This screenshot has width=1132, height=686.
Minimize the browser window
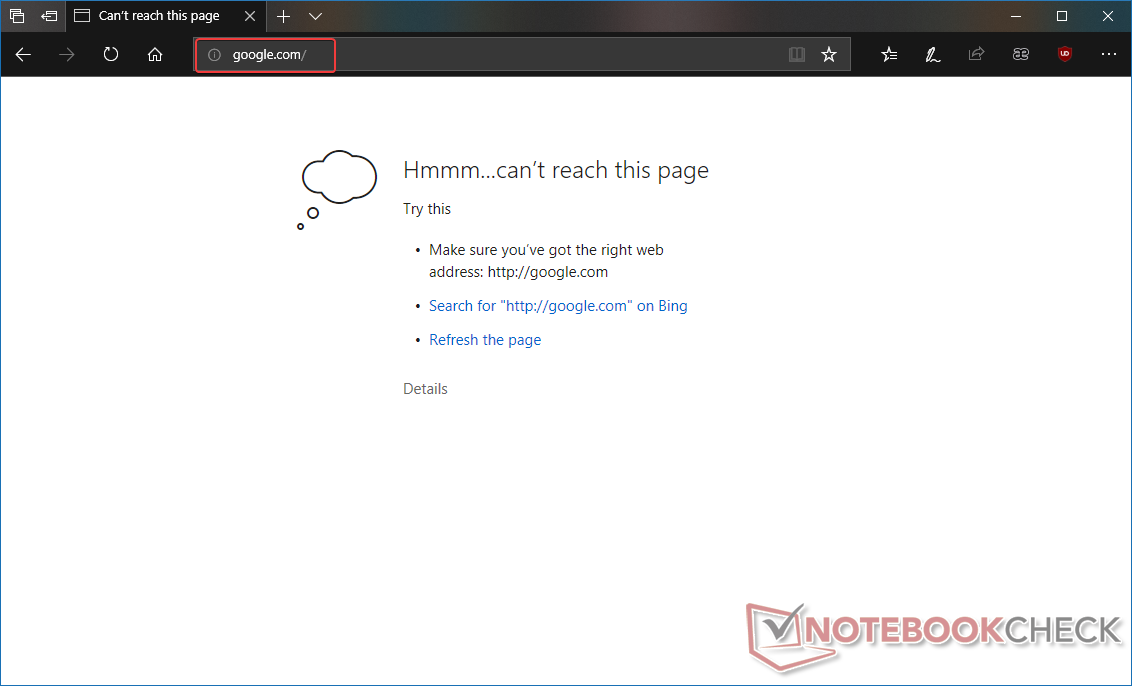click(1016, 16)
